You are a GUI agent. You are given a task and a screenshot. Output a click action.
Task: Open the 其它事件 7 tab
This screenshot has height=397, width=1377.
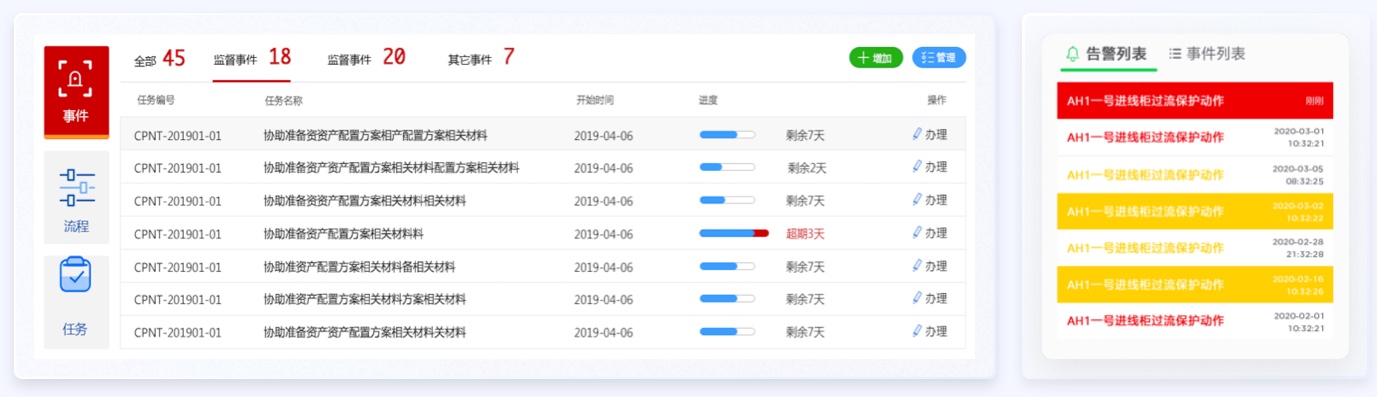click(x=481, y=58)
